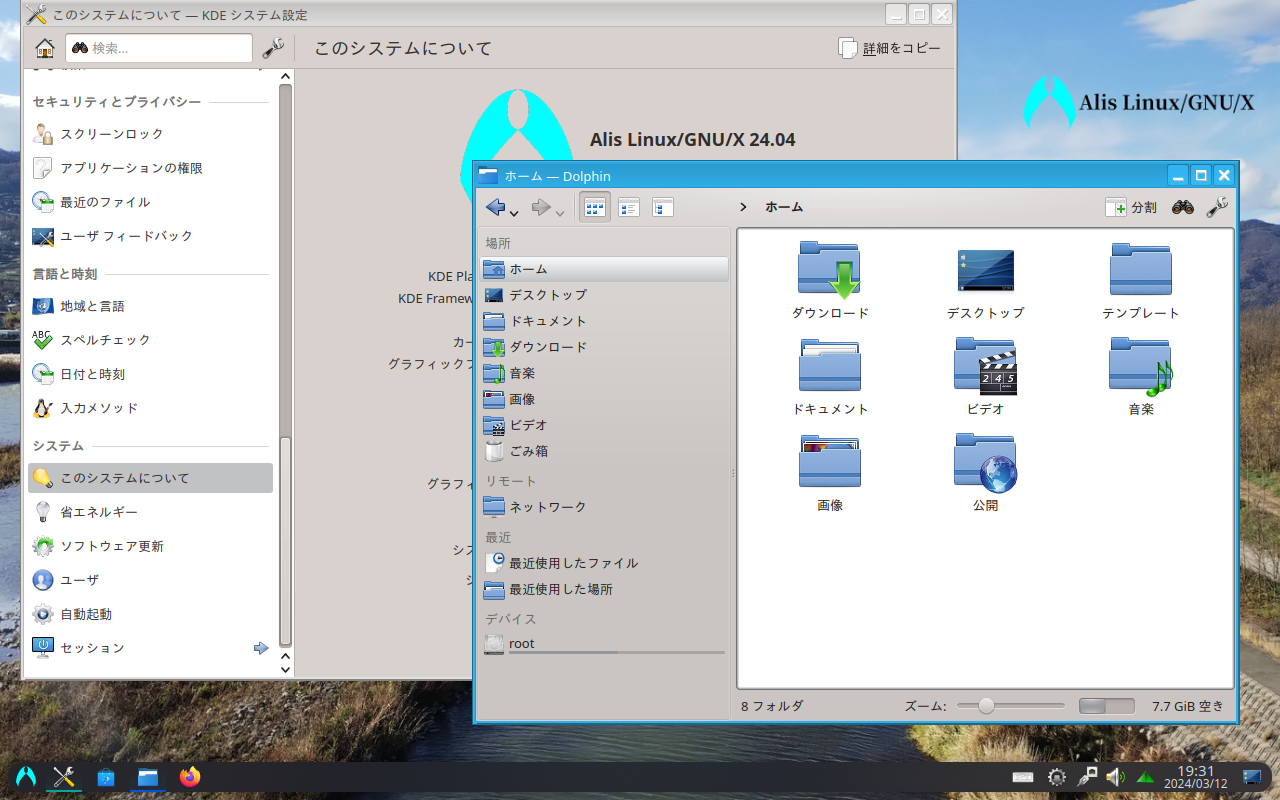This screenshot has width=1280, height=800.
Task: Click network status icon in system tray
Action: pyautogui.click(x=1087, y=776)
